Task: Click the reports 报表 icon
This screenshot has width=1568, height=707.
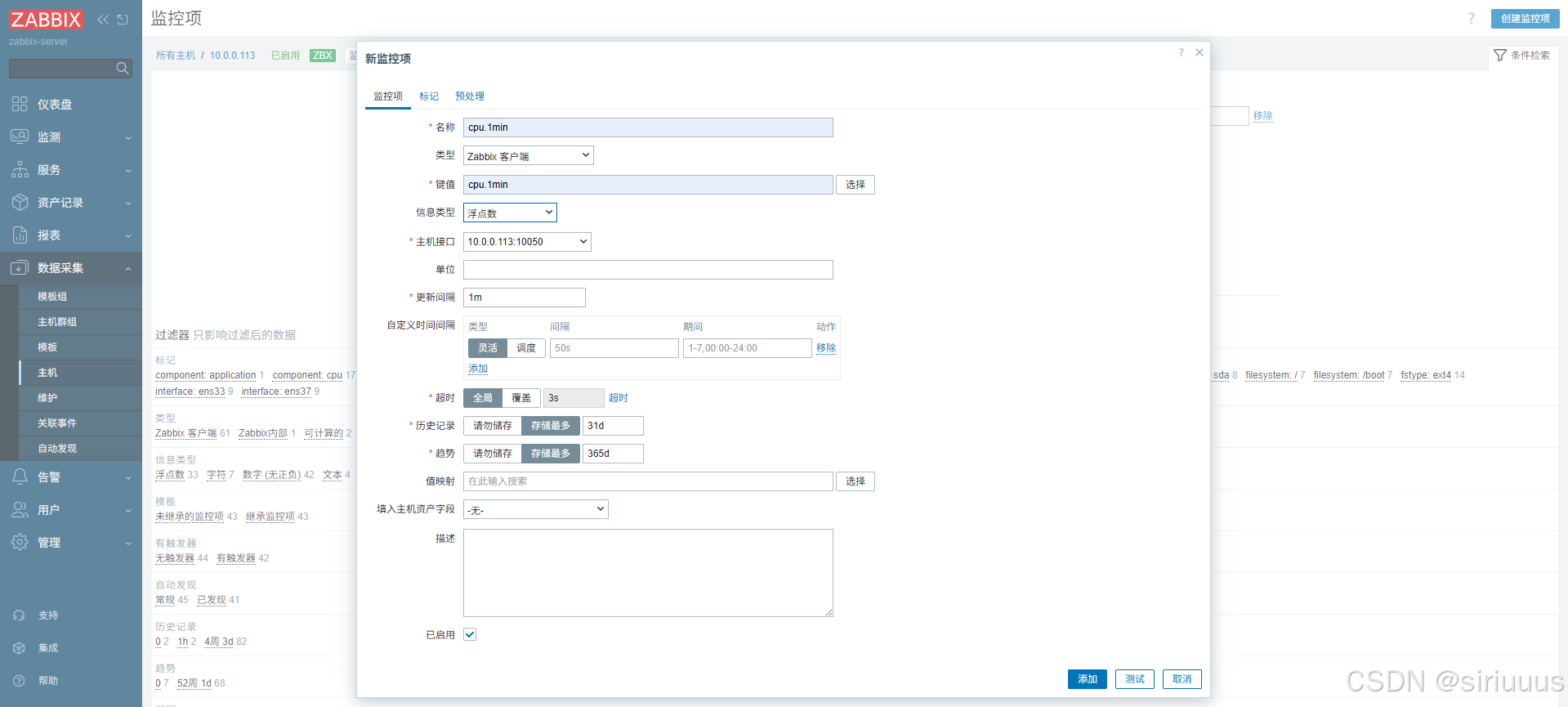Action: click(x=20, y=235)
